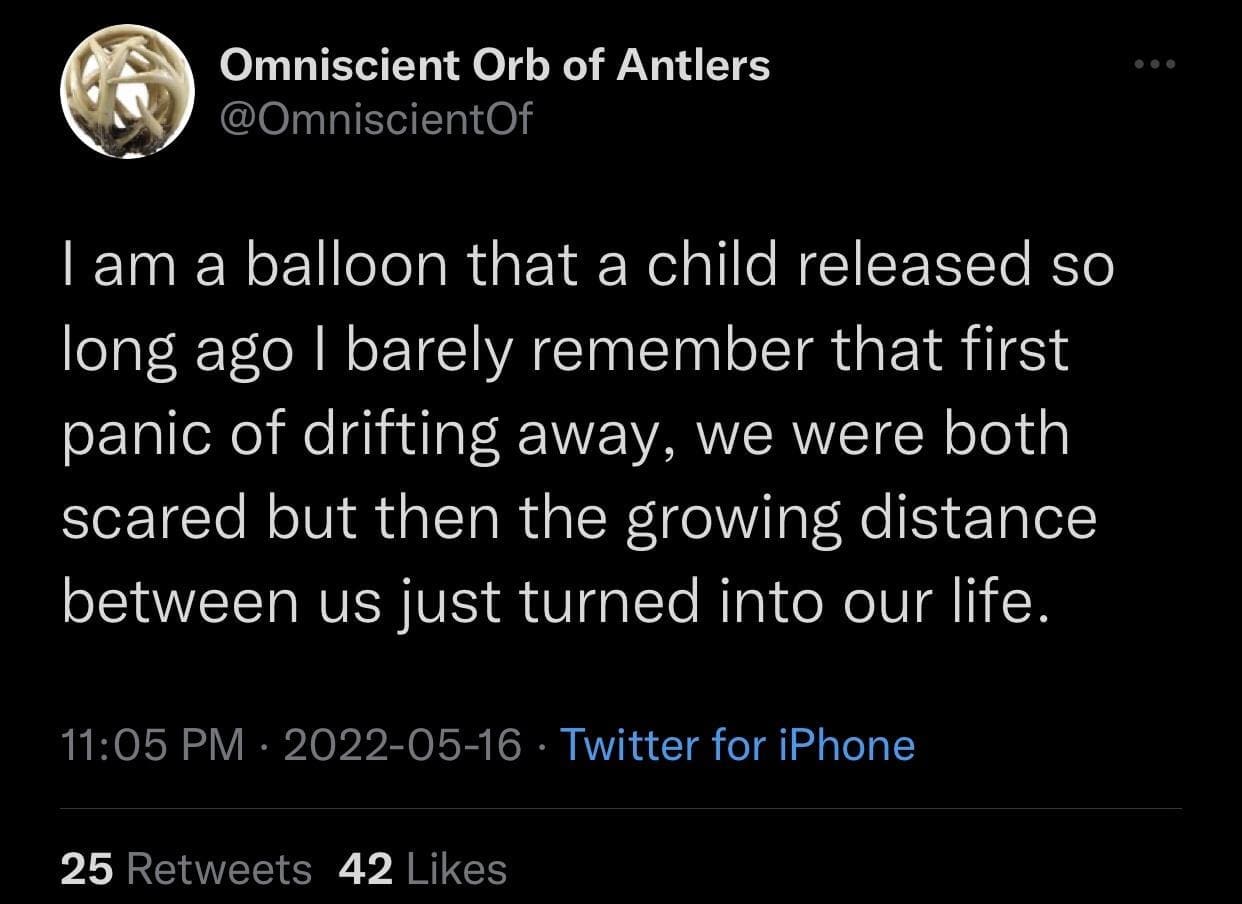Open the @OmniscientOf handle profile

376,120
